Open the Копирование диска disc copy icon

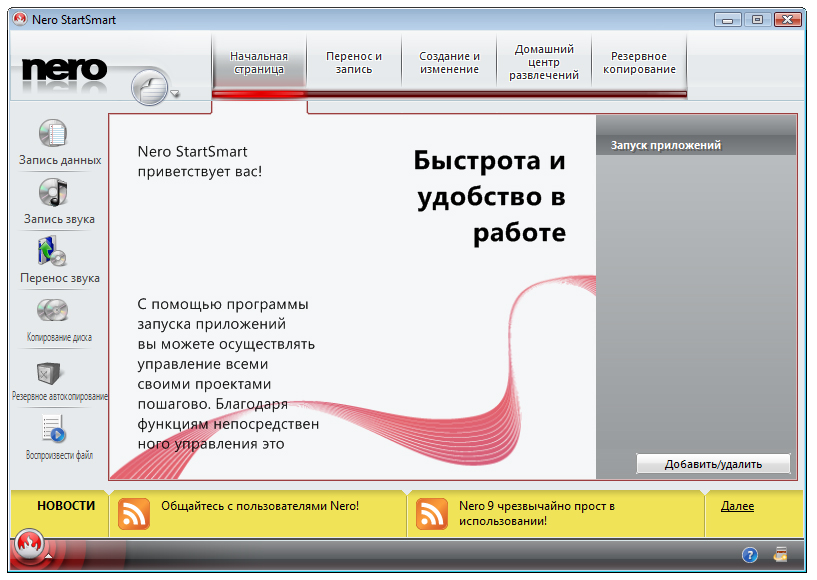click(53, 311)
